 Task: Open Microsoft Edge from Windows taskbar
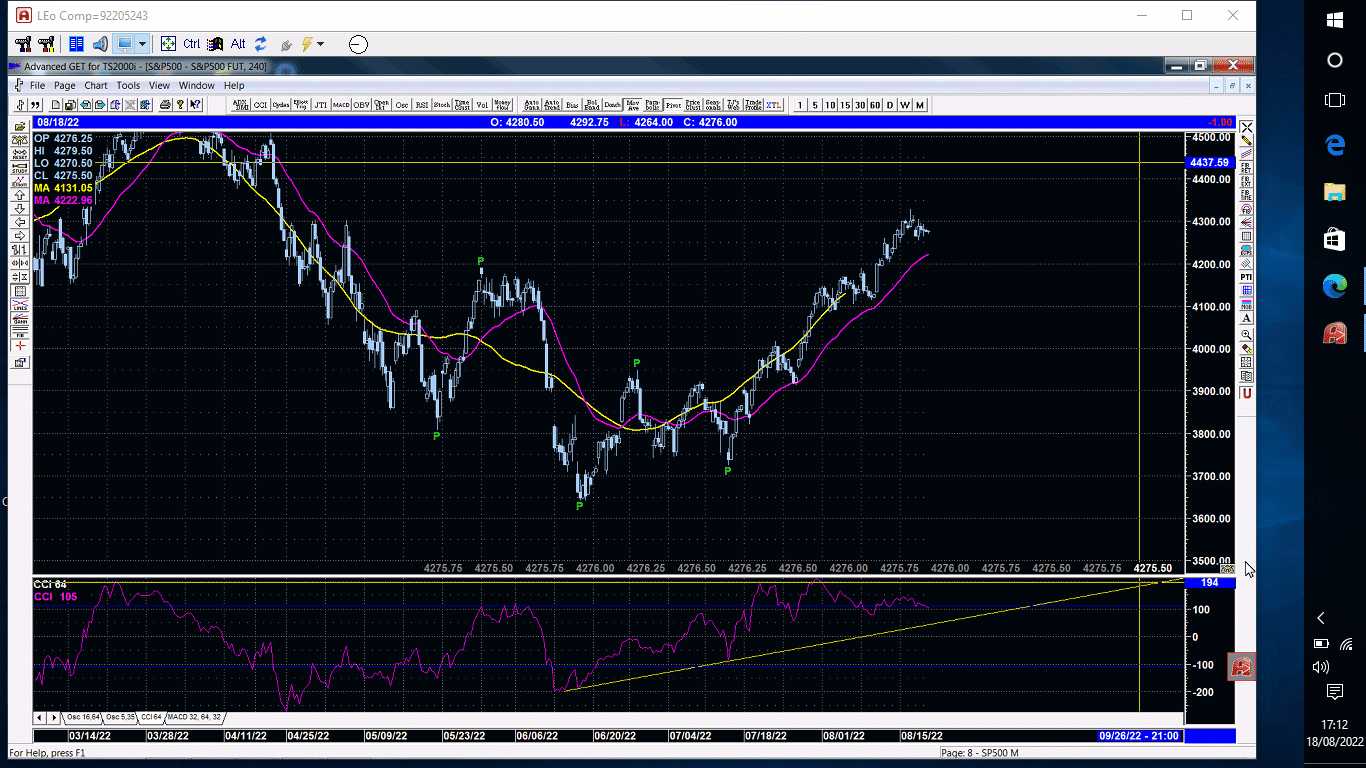tap(1335, 286)
